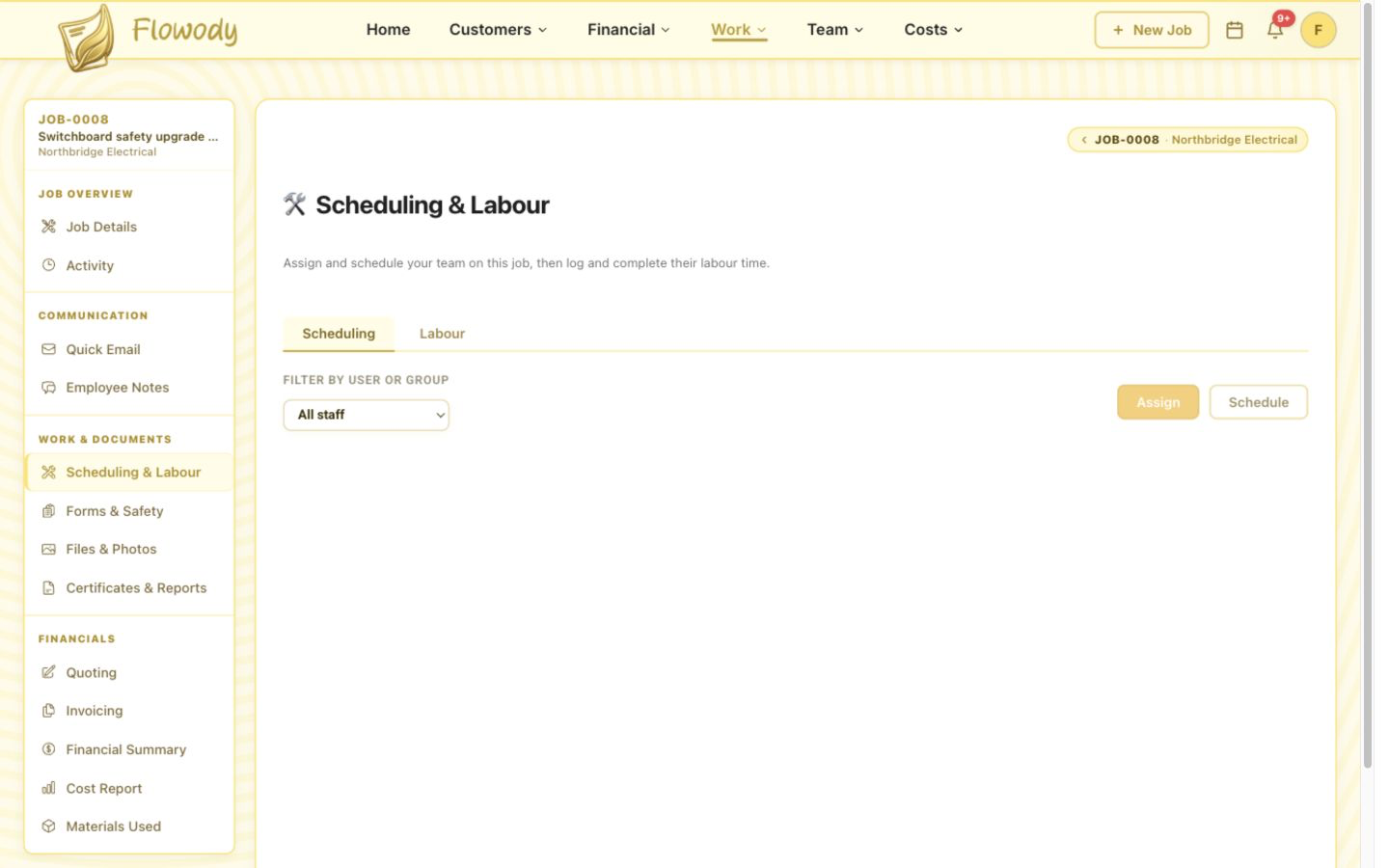Click the Scheduling & Labour heading text
The width and height of the screenshot is (1389, 868).
tap(432, 204)
